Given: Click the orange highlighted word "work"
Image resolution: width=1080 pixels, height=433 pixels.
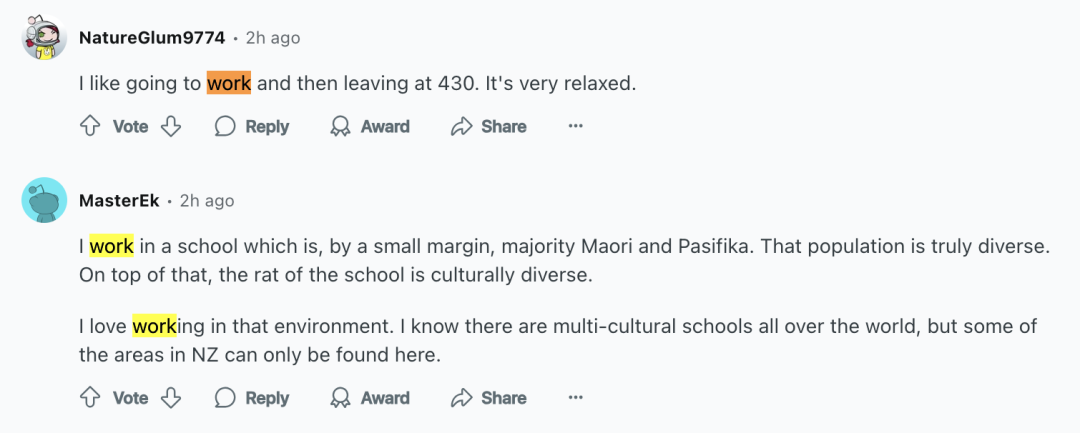Looking at the screenshot, I should [x=229, y=84].
